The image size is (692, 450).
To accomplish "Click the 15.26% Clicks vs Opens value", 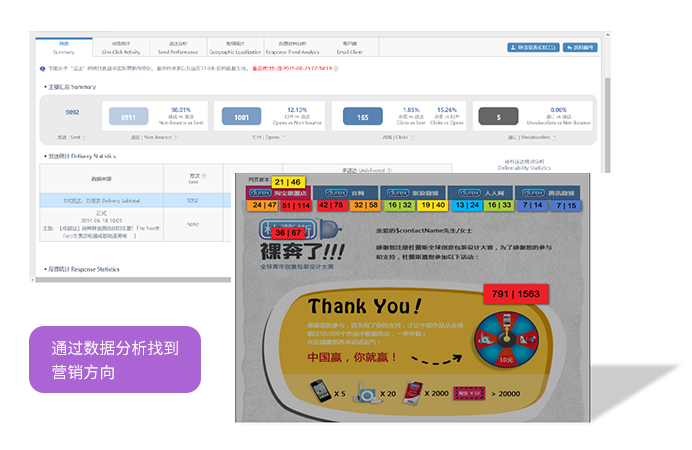I will tap(447, 110).
